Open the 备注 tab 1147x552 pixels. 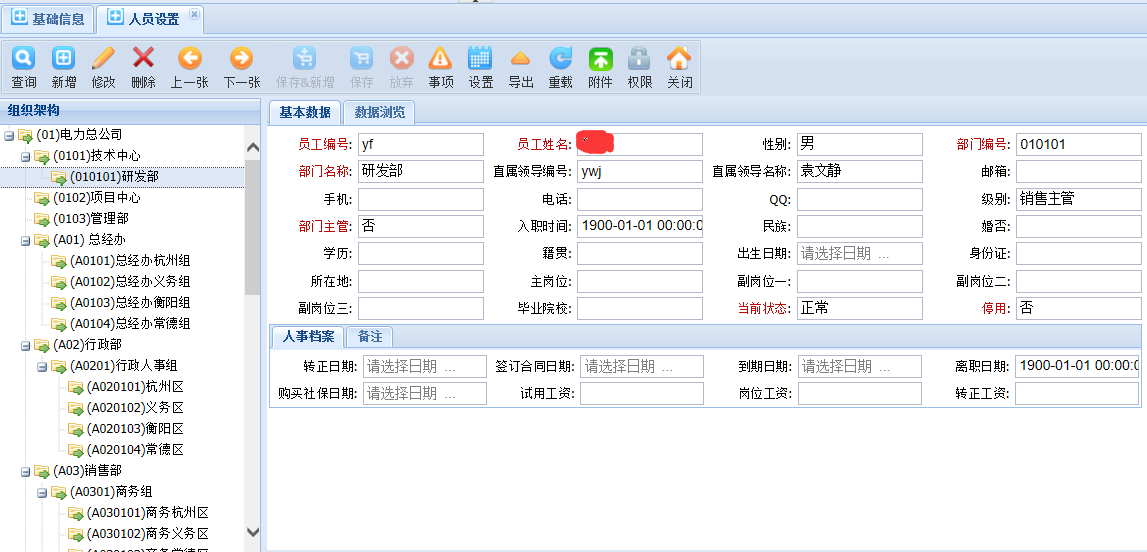click(370, 337)
